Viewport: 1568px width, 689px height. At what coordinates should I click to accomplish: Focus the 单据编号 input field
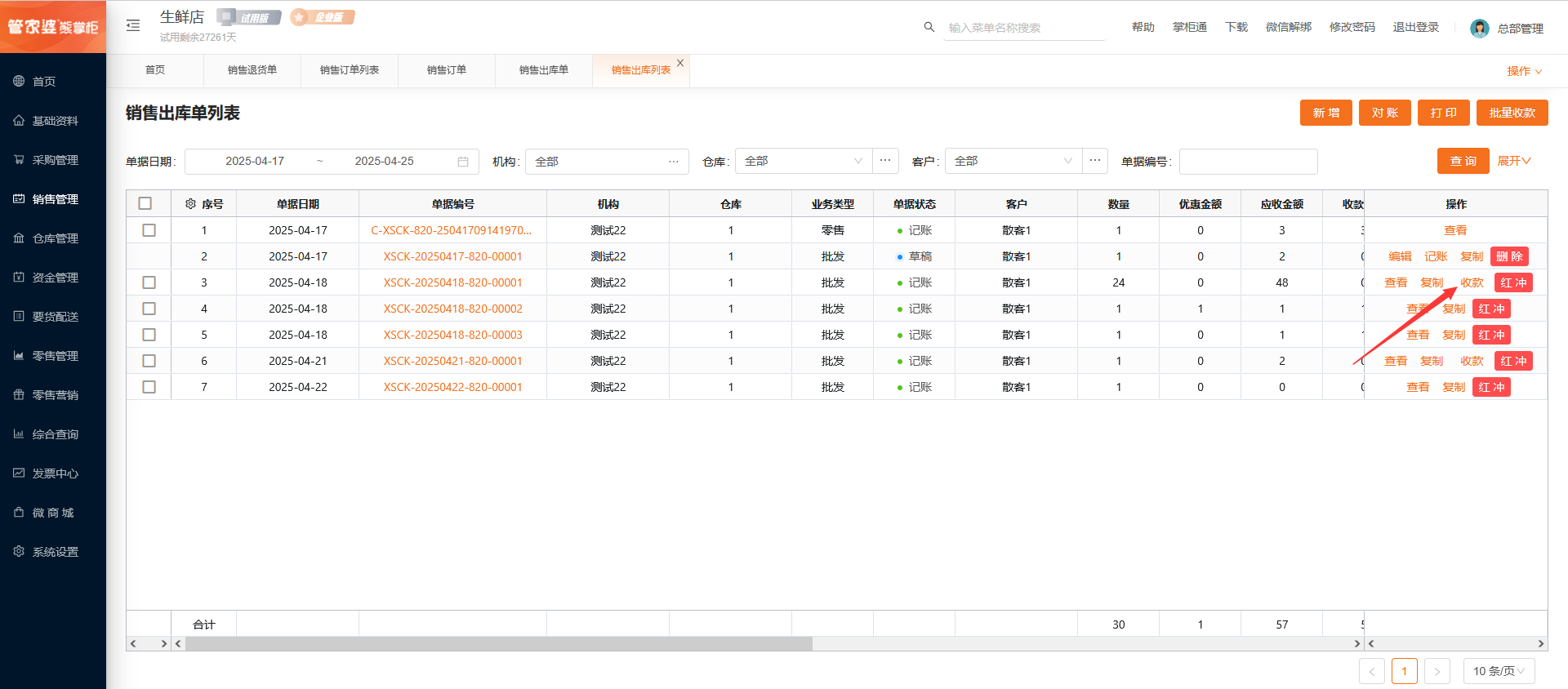tap(1248, 162)
